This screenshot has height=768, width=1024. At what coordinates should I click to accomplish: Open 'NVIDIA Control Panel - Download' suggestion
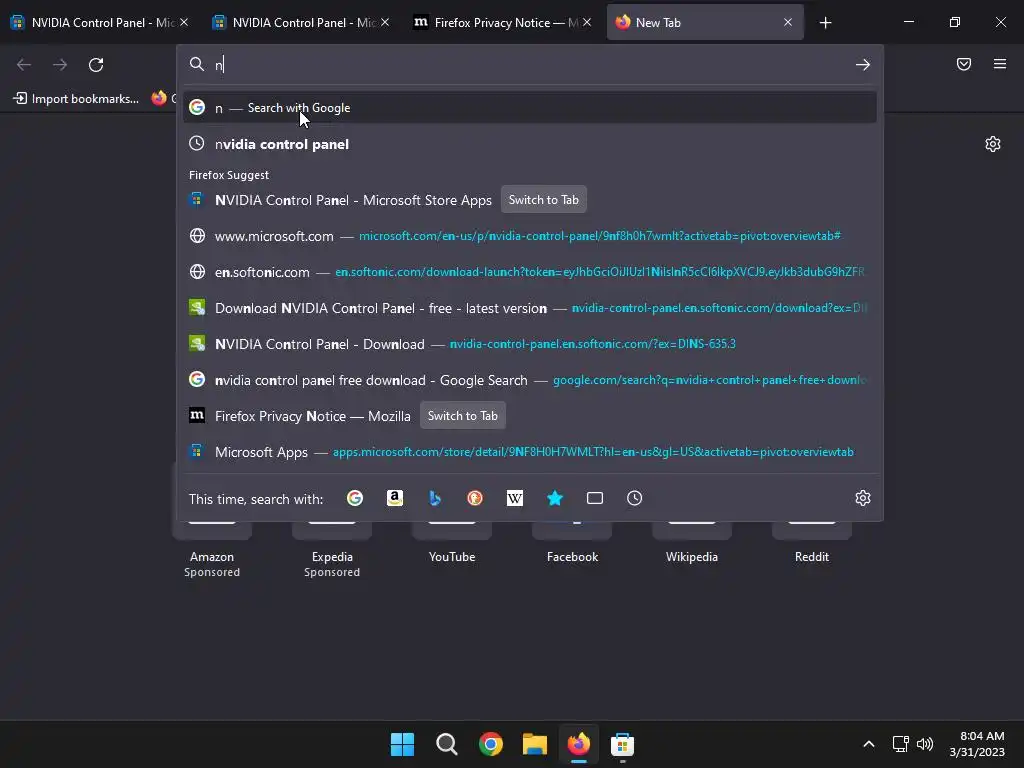[530, 344]
